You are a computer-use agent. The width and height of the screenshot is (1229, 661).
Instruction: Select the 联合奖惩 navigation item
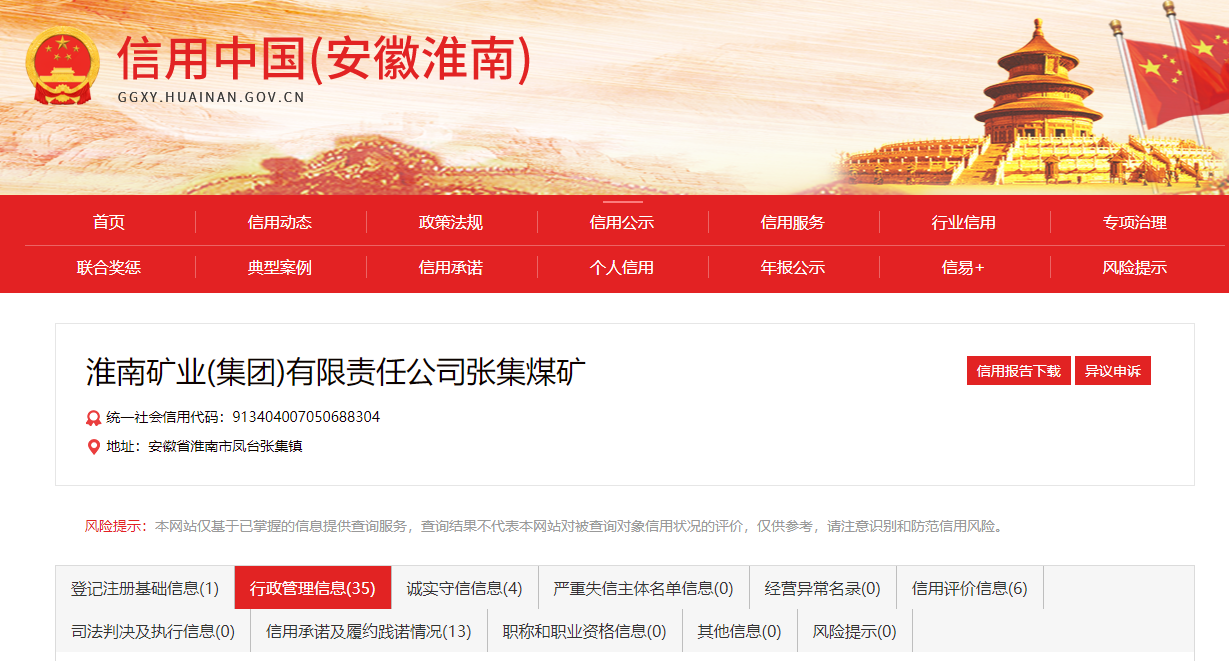[109, 267]
